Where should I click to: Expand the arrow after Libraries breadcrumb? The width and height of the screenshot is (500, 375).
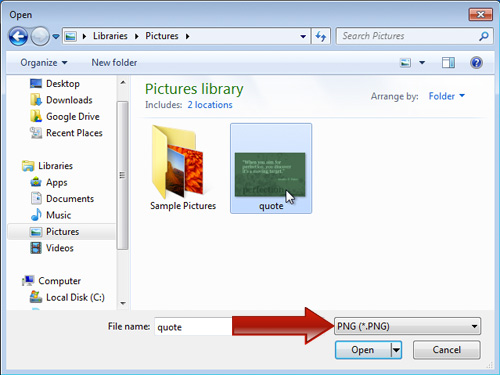click(x=137, y=36)
